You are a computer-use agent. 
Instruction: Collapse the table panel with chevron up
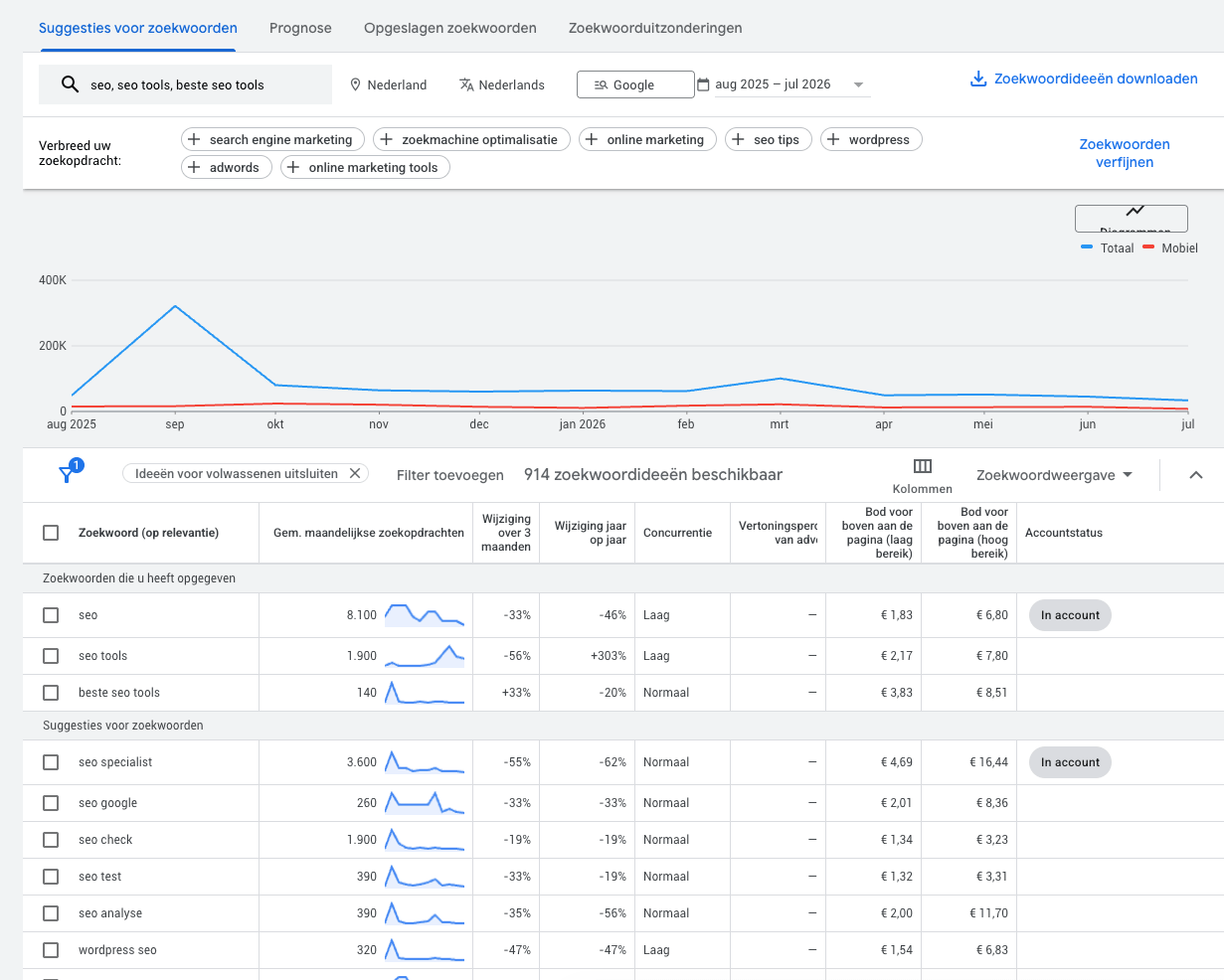tap(1196, 475)
